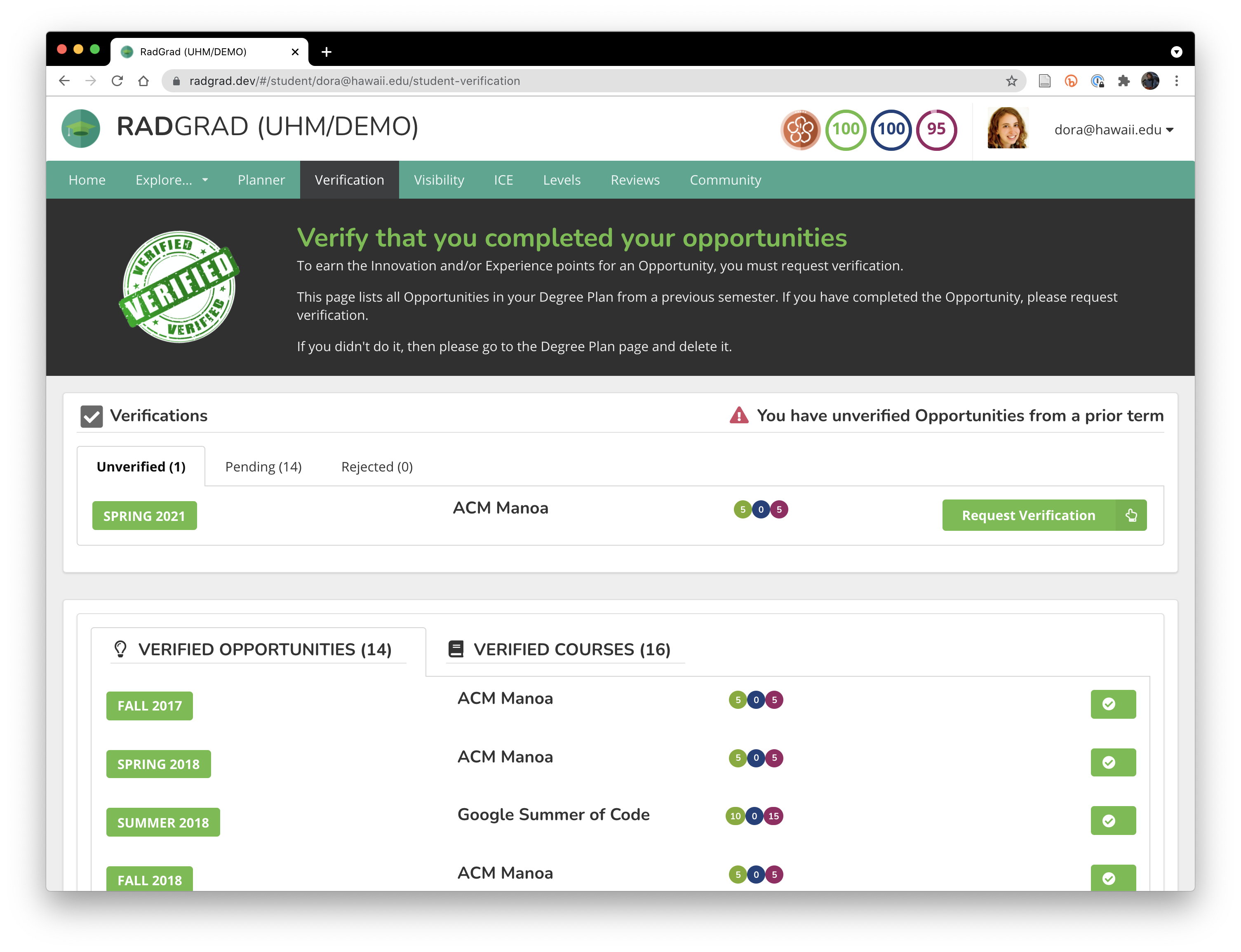
Task: Click the SUMMER 2018 term label
Action: click(x=163, y=822)
